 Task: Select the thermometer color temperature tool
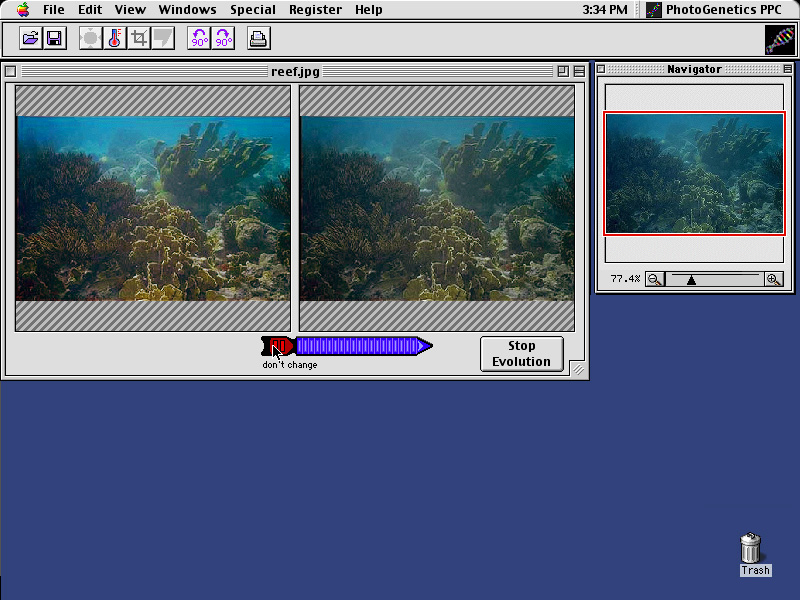coord(115,39)
